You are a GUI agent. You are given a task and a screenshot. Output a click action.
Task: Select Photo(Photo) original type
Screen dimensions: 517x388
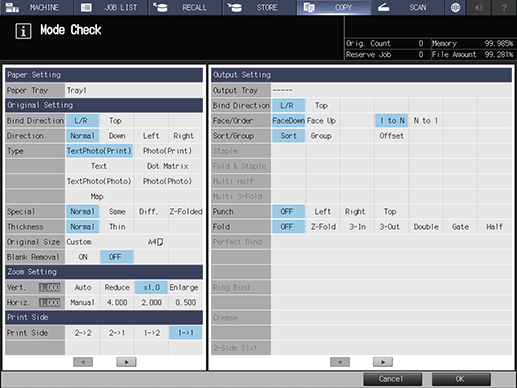[x=168, y=181]
